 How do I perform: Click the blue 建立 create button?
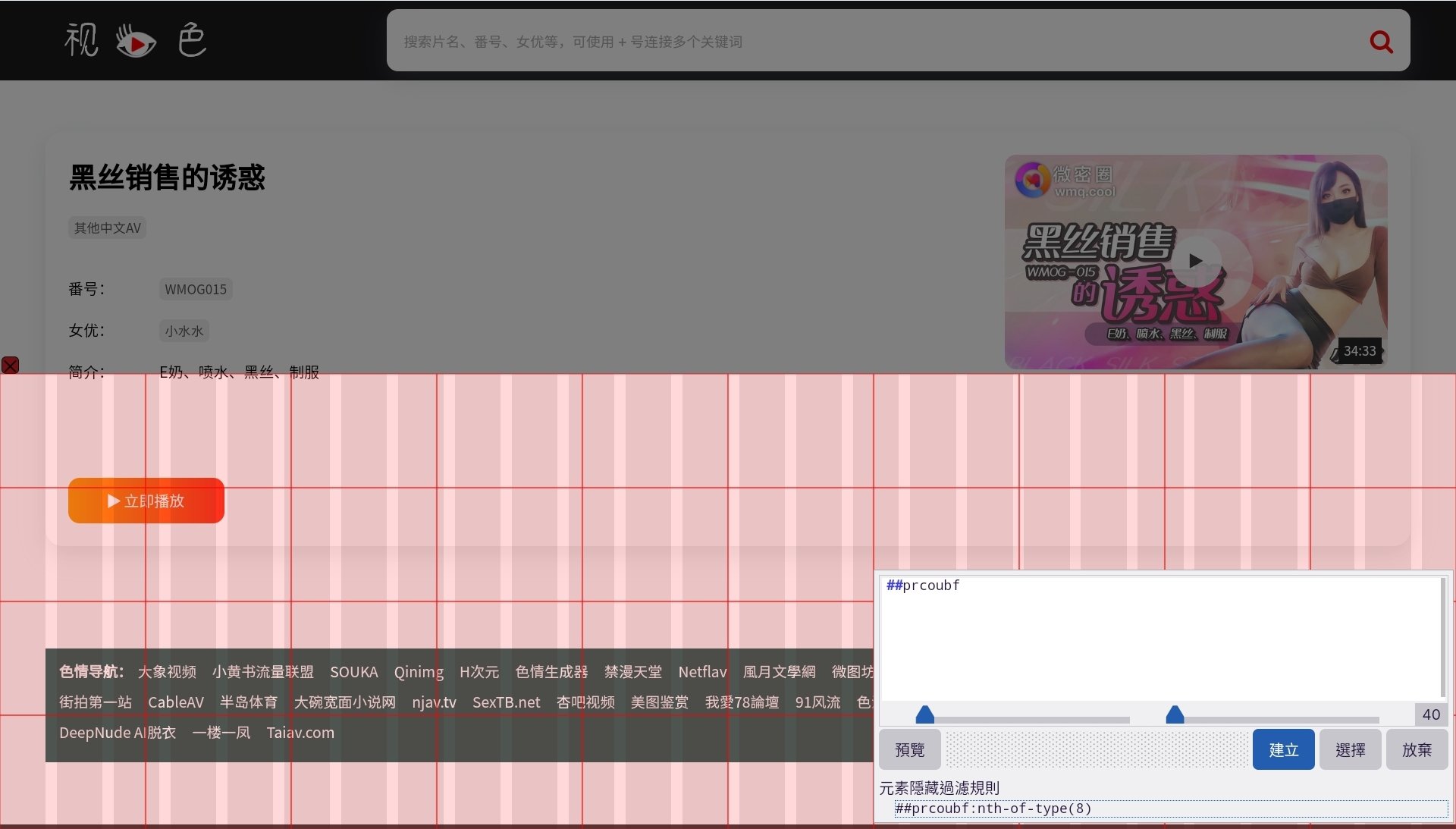click(1283, 749)
